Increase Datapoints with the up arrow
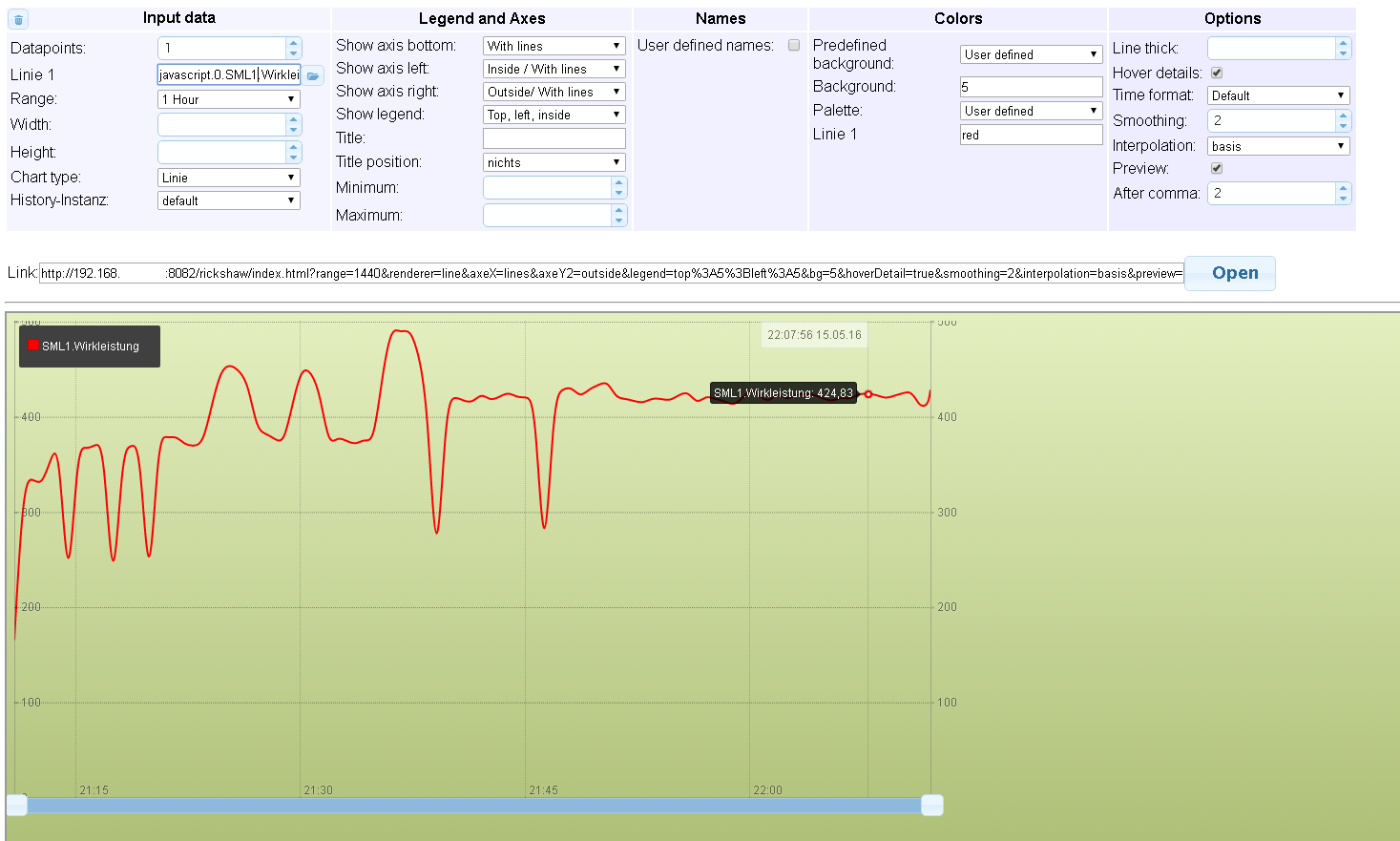 click(x=293, y=43)
